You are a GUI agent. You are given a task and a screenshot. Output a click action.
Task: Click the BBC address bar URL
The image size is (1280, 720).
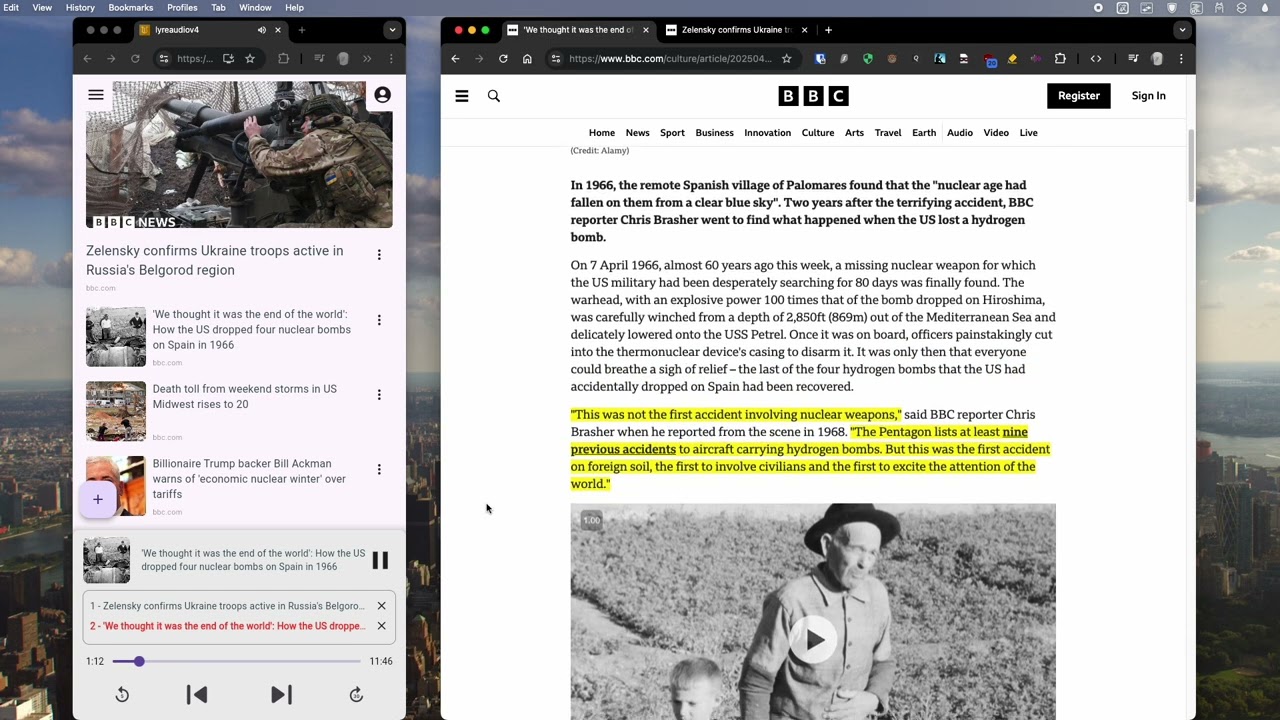pyautogui.click(x=670, y=59)
